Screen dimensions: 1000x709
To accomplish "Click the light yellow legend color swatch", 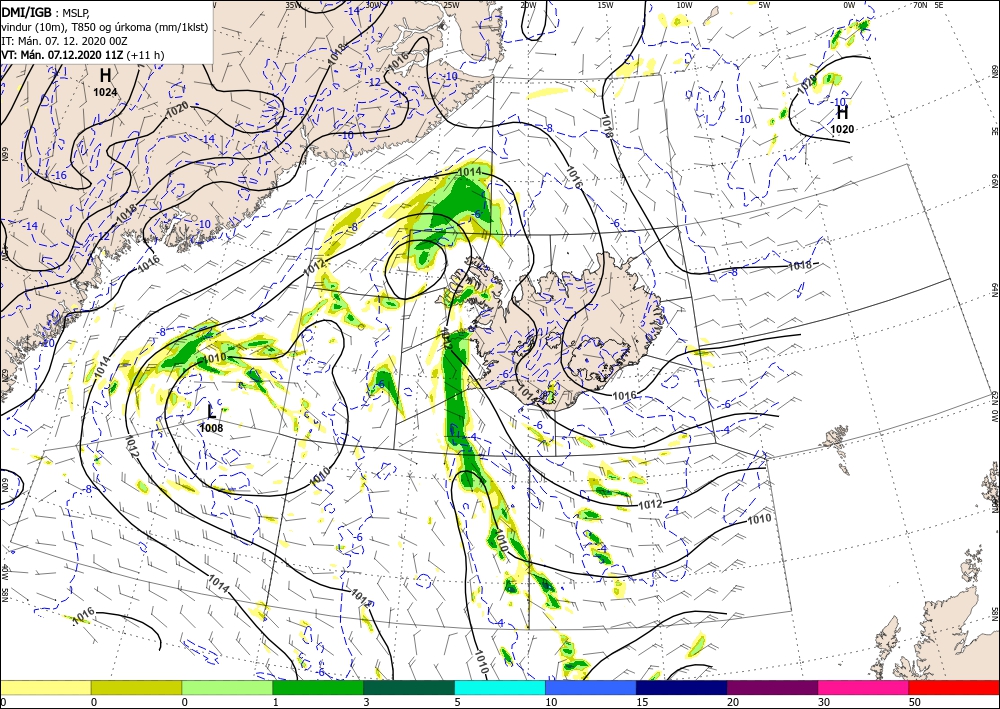I will click(x=45, y=687).
